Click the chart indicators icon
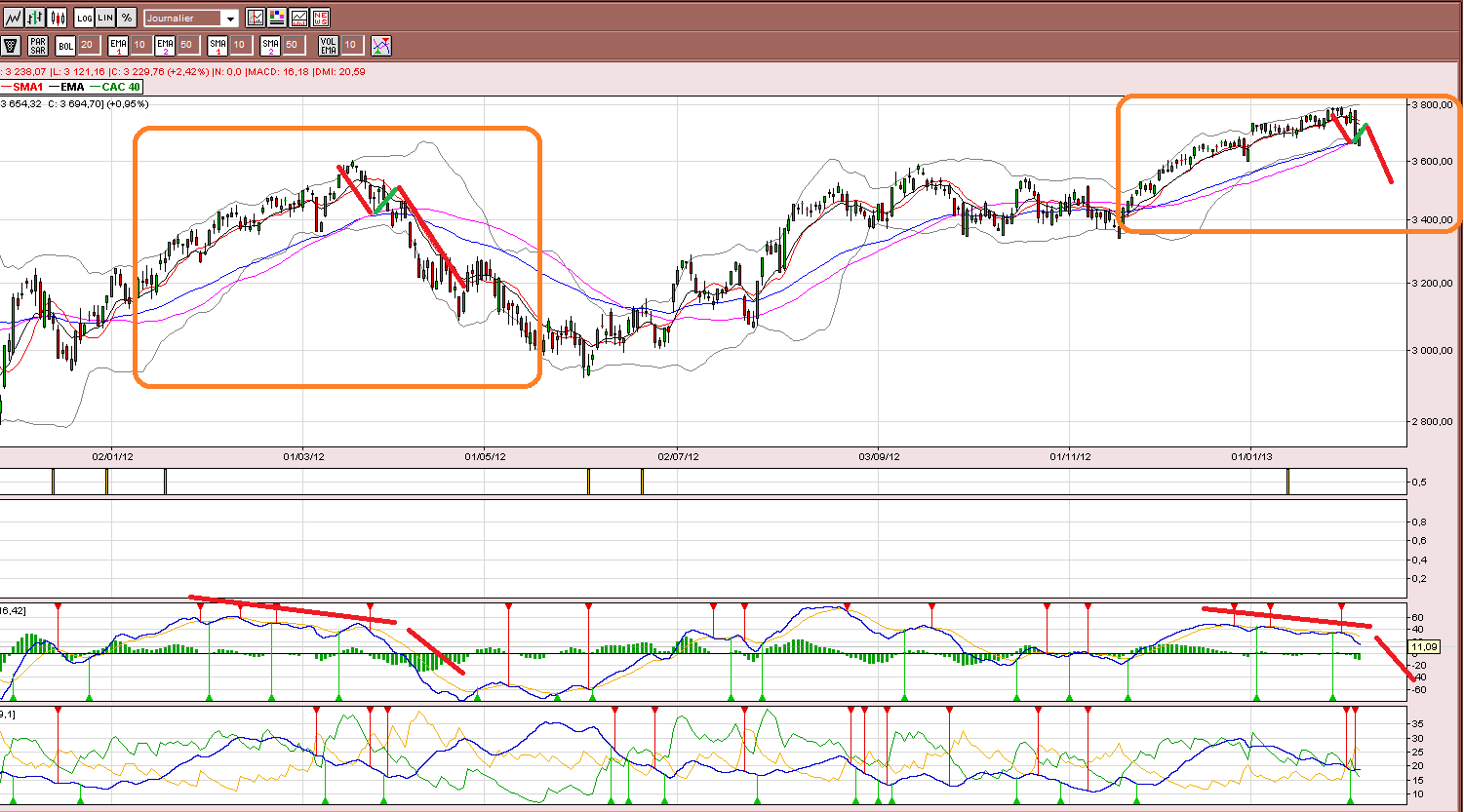The width and height of the screenshot is (1464, 812). tap(256, 18)
